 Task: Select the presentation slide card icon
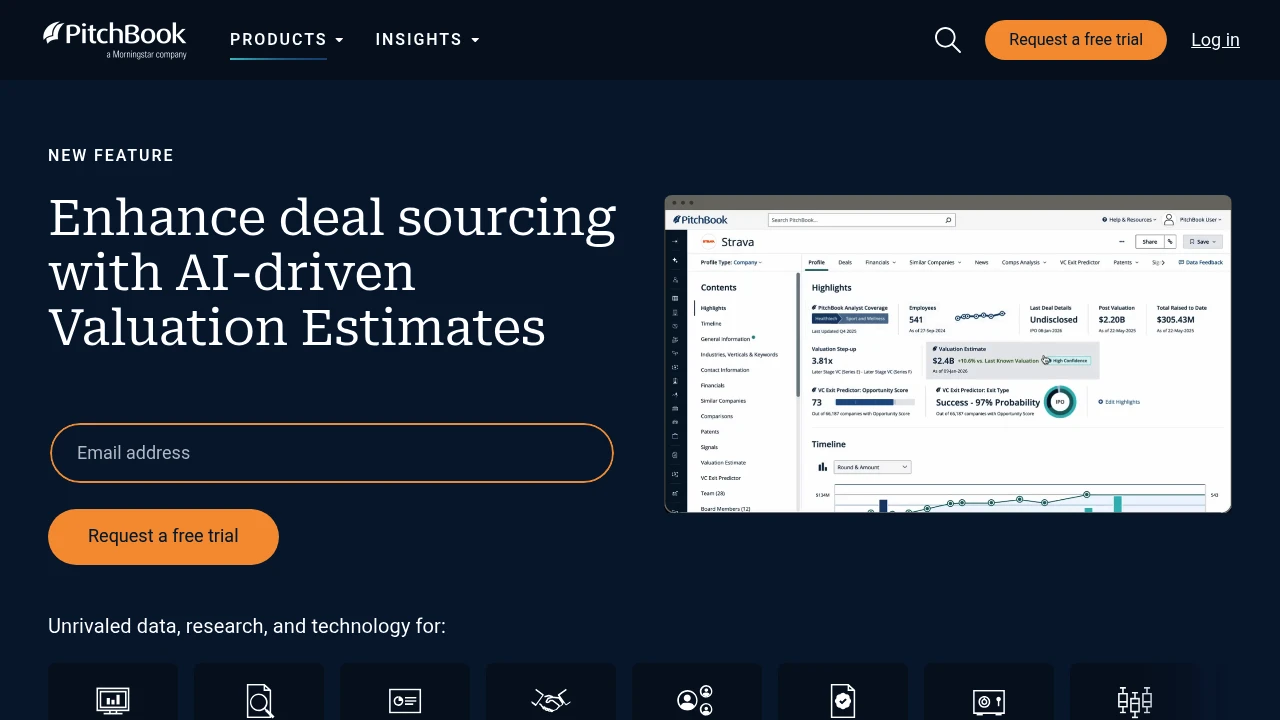(x=405, y=700)
